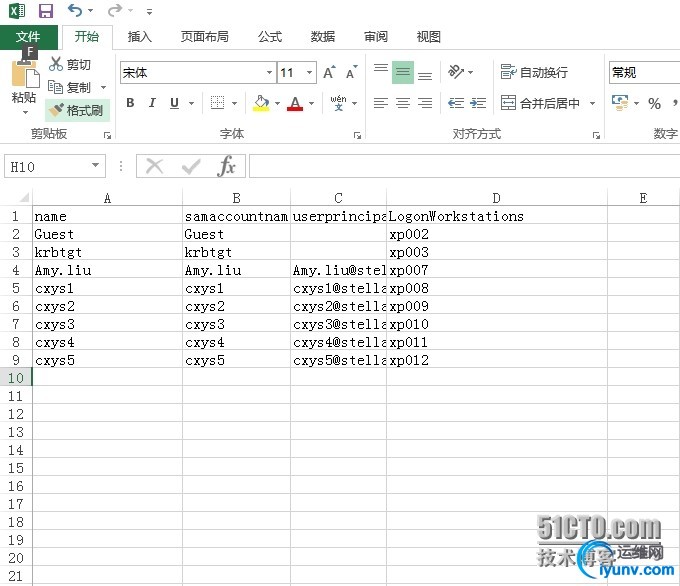
Task: Click the Accounting number format icon
Action: pyautogui.click(x=620, y=103)
